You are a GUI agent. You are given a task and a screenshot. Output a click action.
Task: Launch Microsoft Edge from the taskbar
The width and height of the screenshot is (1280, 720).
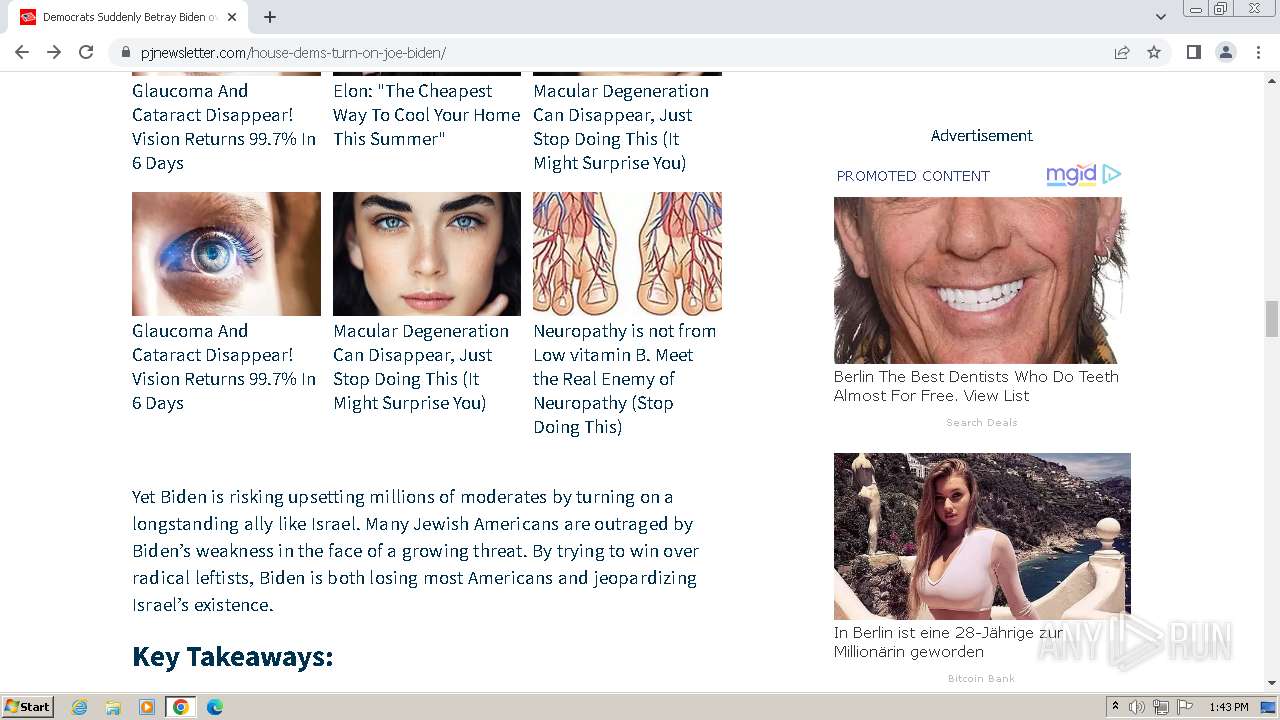[214, 707]
